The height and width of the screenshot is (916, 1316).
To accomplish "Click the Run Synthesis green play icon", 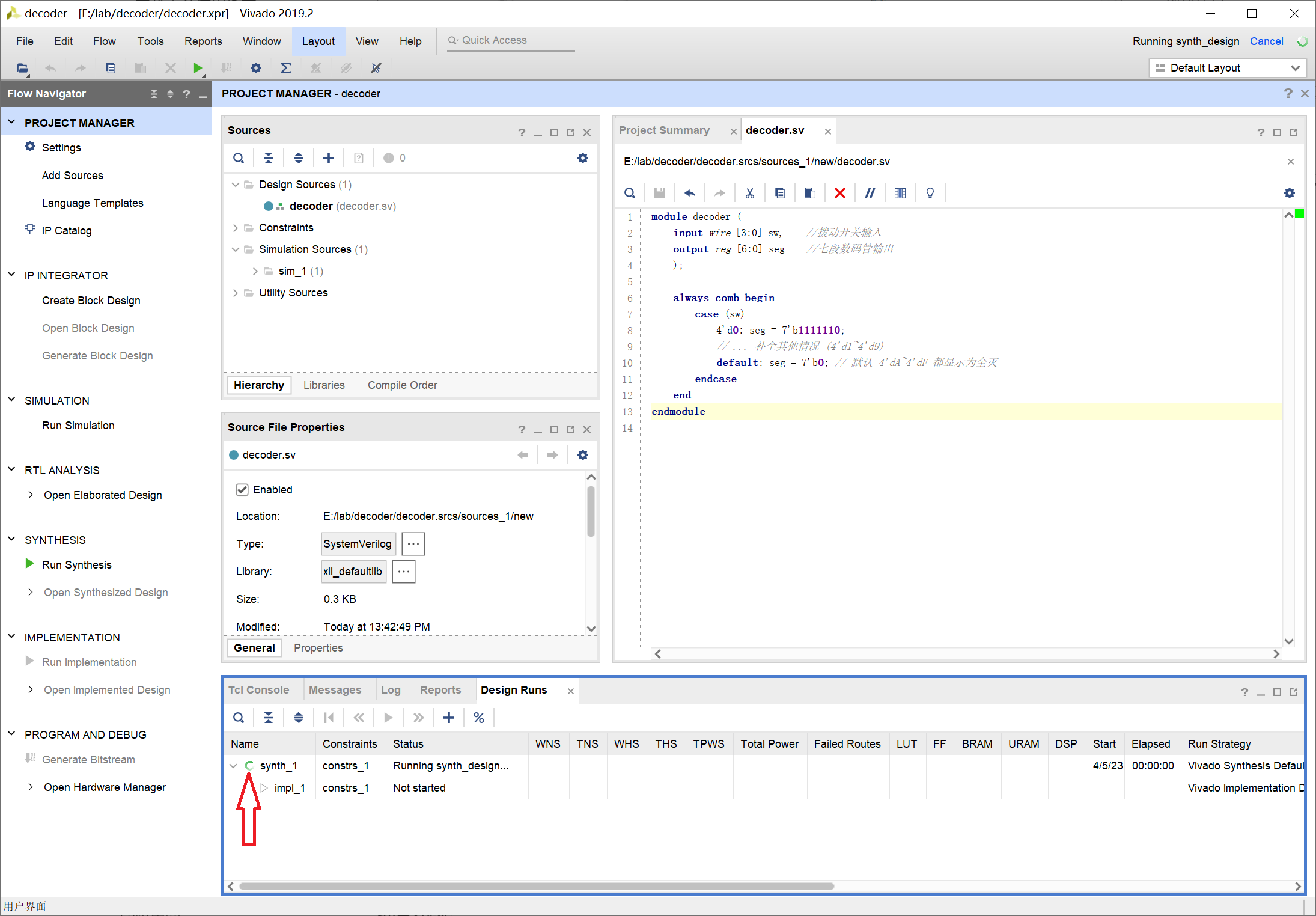I will point(29,564).
